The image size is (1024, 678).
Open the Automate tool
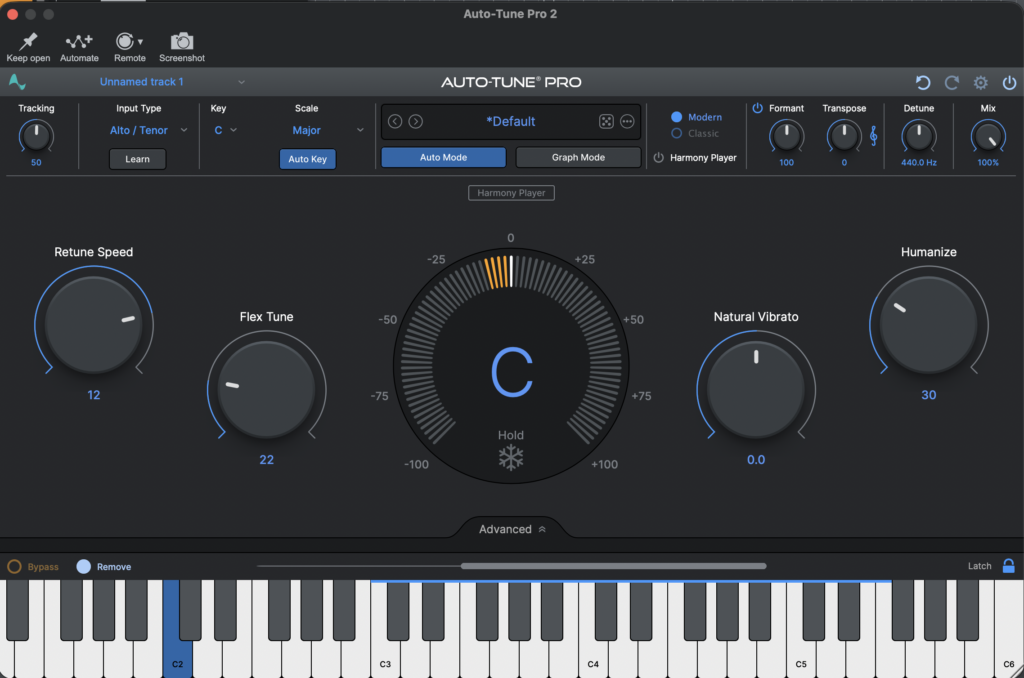tap(79, 42)
